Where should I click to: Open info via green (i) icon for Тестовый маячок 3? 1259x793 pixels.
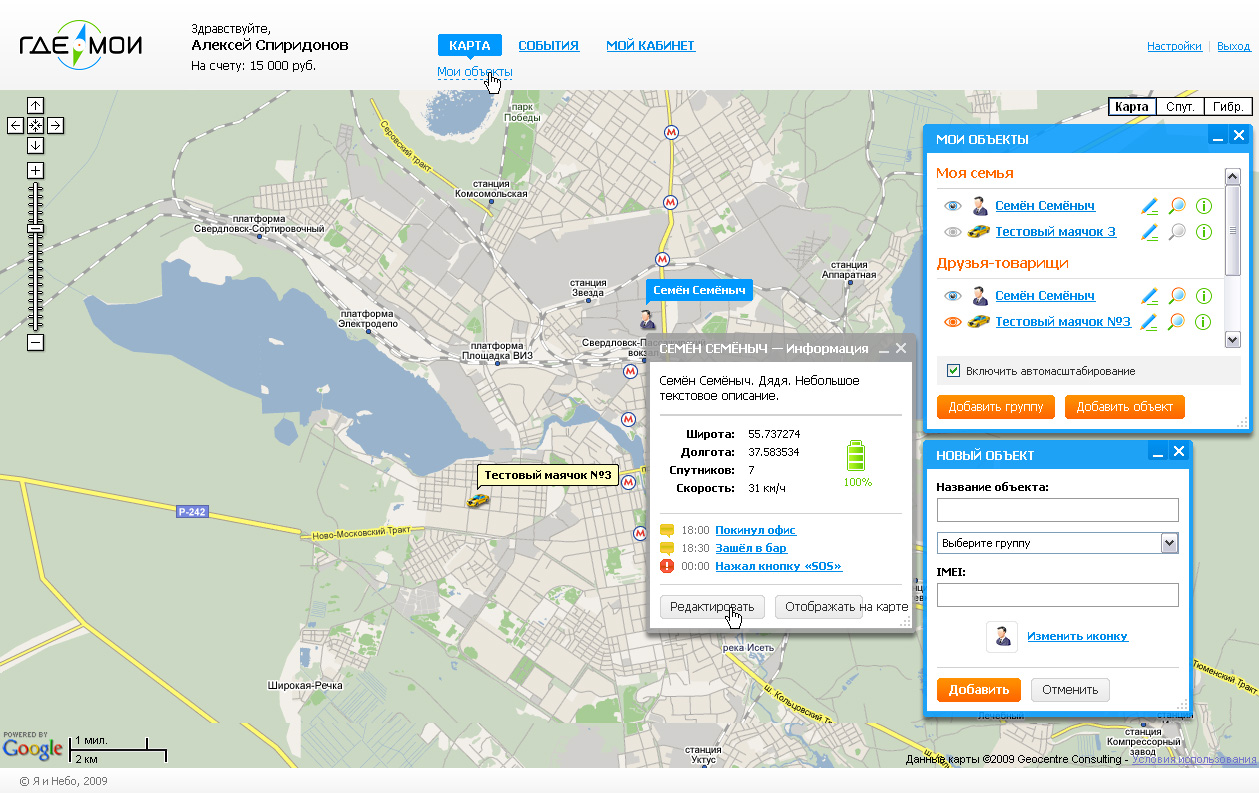pyautogui.click(x=1204, y=231)
